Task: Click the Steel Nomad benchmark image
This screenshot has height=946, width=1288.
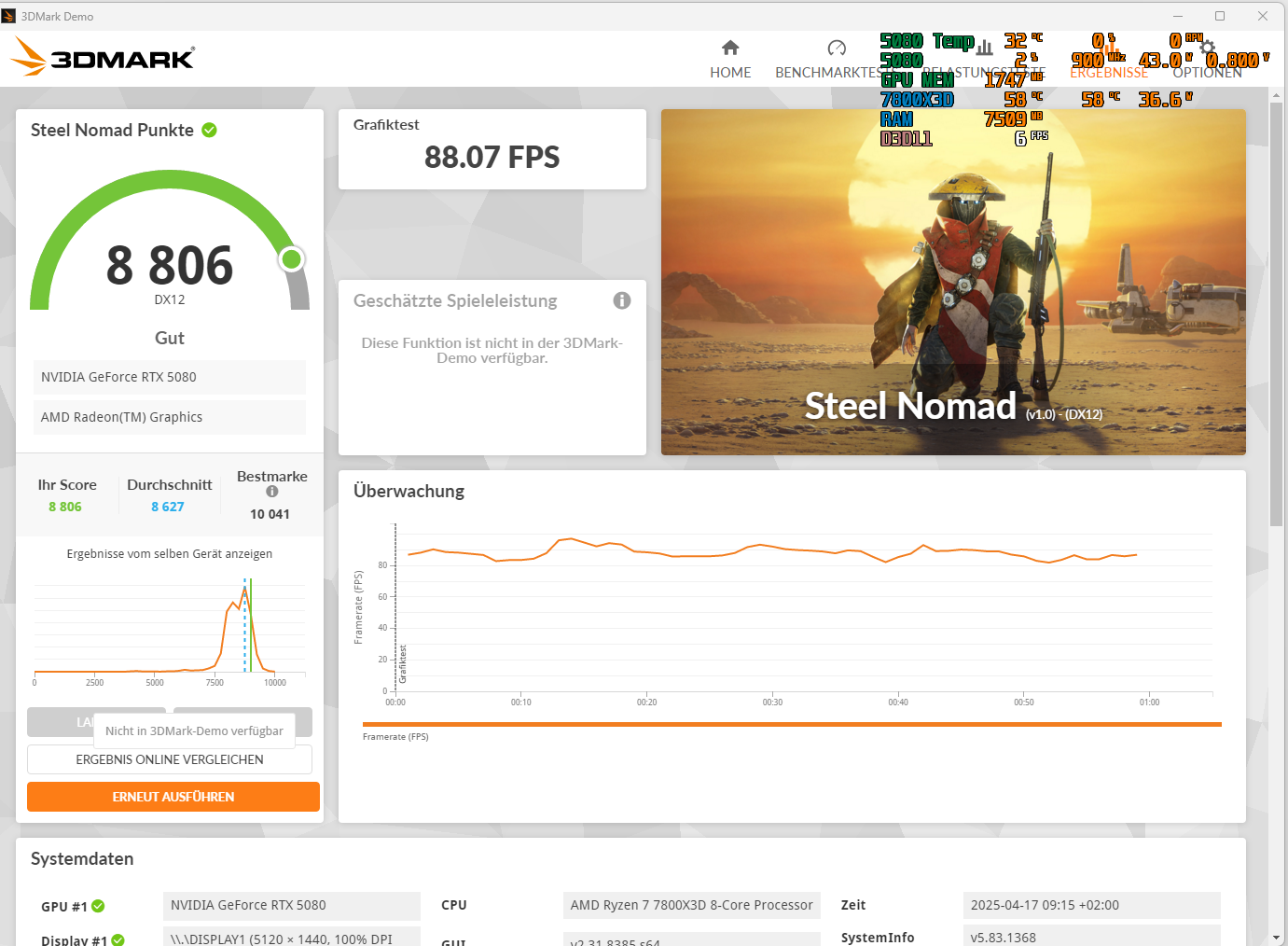Action: point(953,282)
